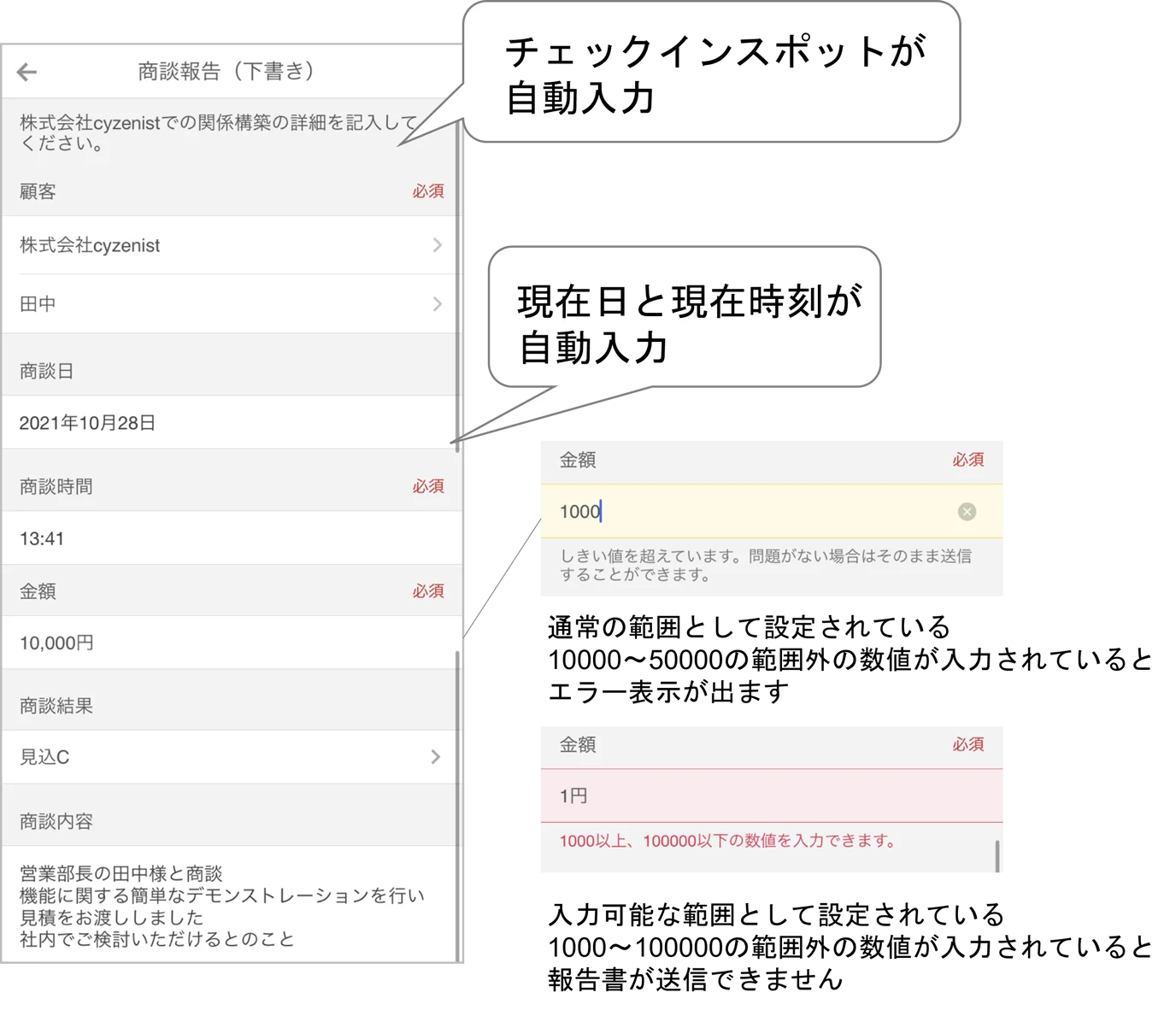
Task: Select the 田中 contact name
Action: coord(38,304)
